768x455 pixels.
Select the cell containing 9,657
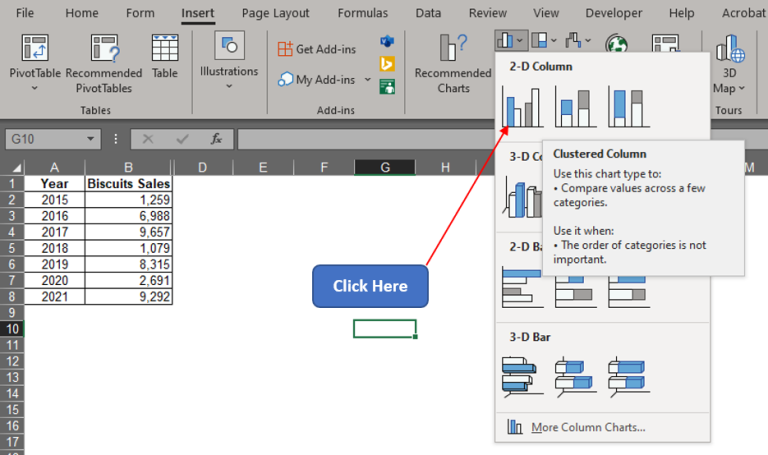click(128, 232)
